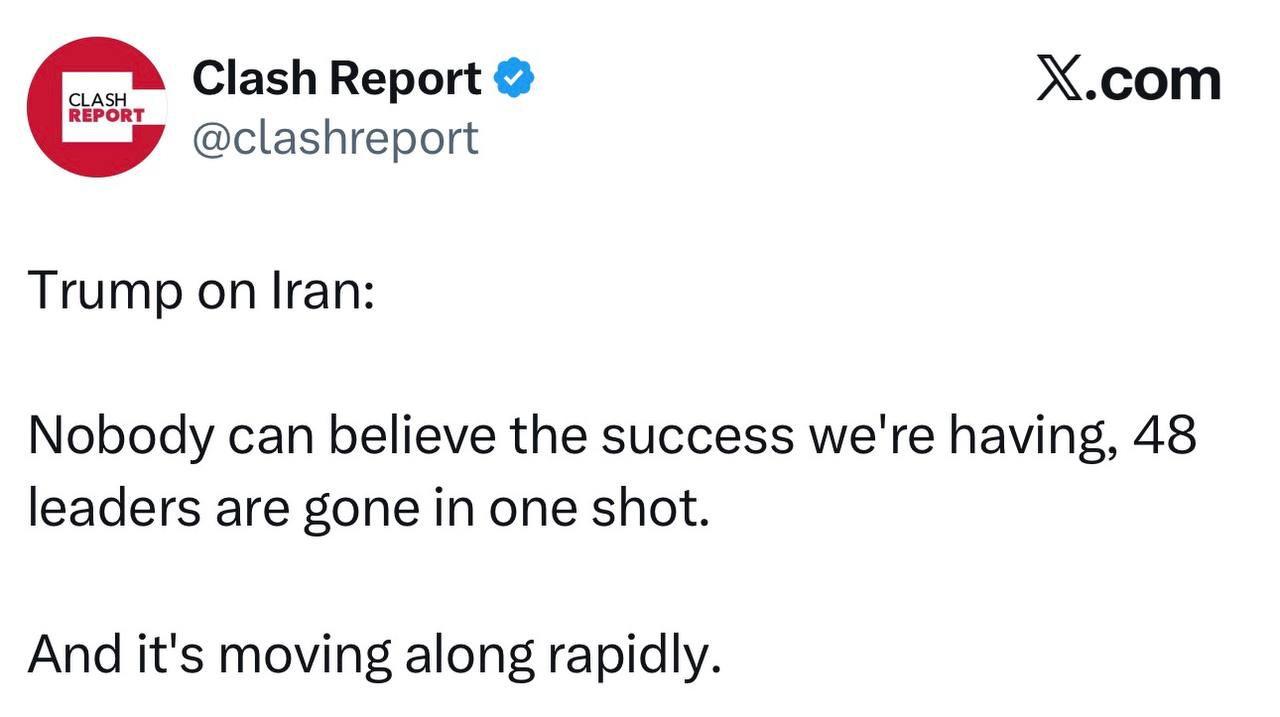Click the "And it's moving along rapidly." line
1280x717 pixels.
374,654
